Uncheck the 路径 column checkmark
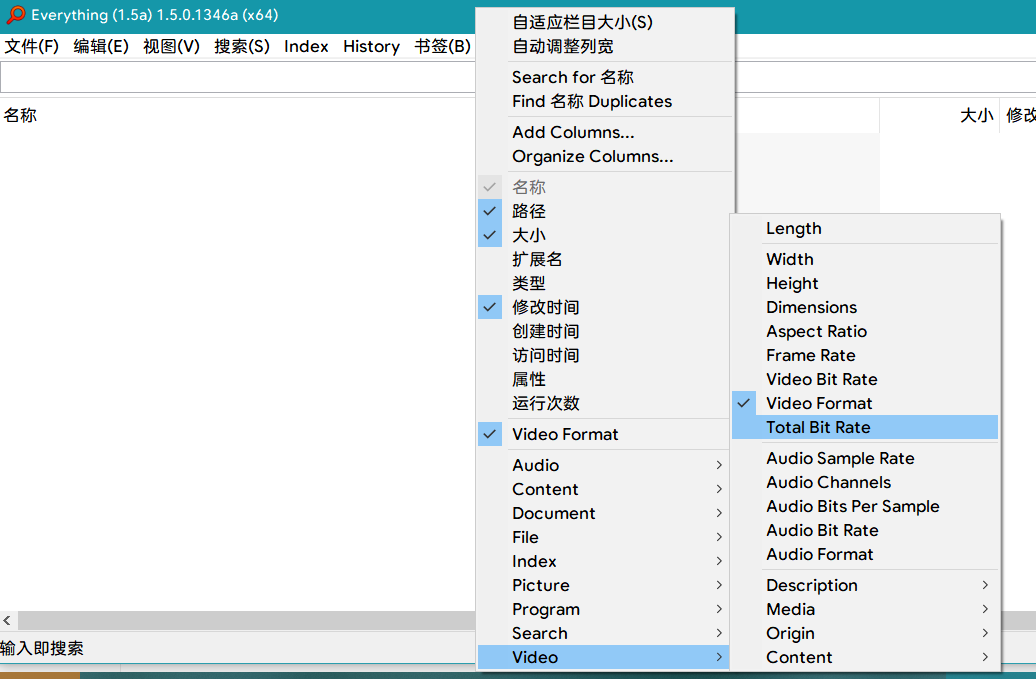Image resolution: width=1036 pixels, height=679 pixels. click(x=490, y=211)
